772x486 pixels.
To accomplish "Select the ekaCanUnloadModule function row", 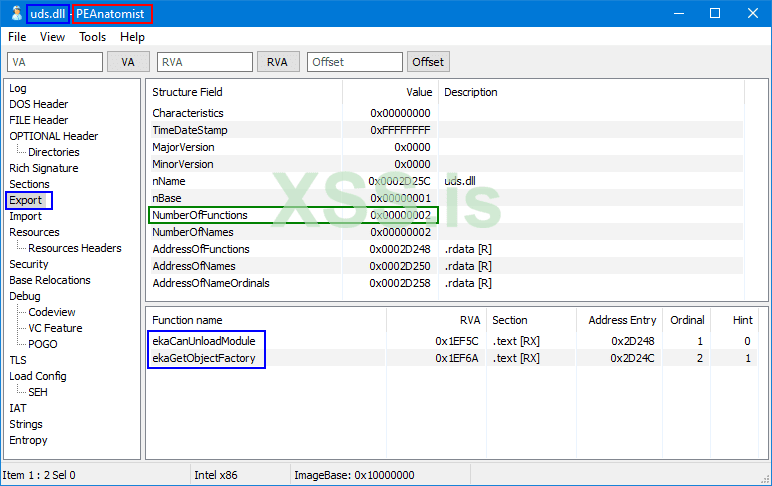I will (452, 341).
